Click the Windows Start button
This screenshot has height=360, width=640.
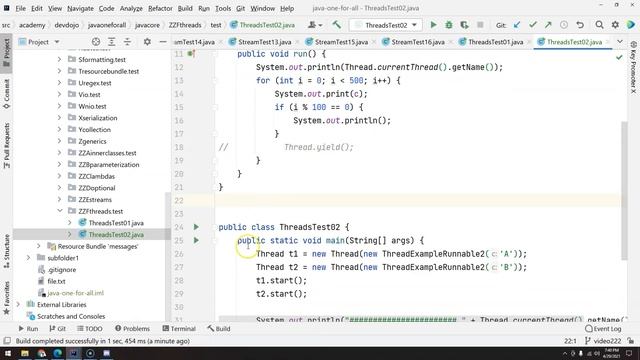(x=8, y=353)
